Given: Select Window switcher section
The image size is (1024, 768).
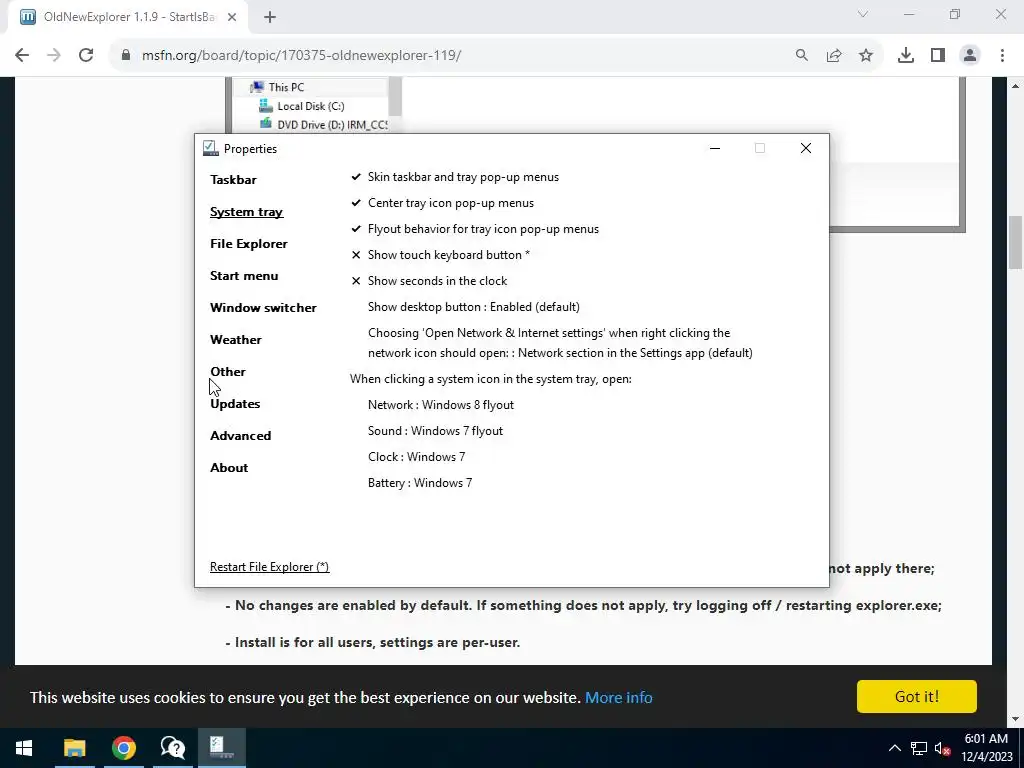Looking at the screenshot, I should coord(263,308).
